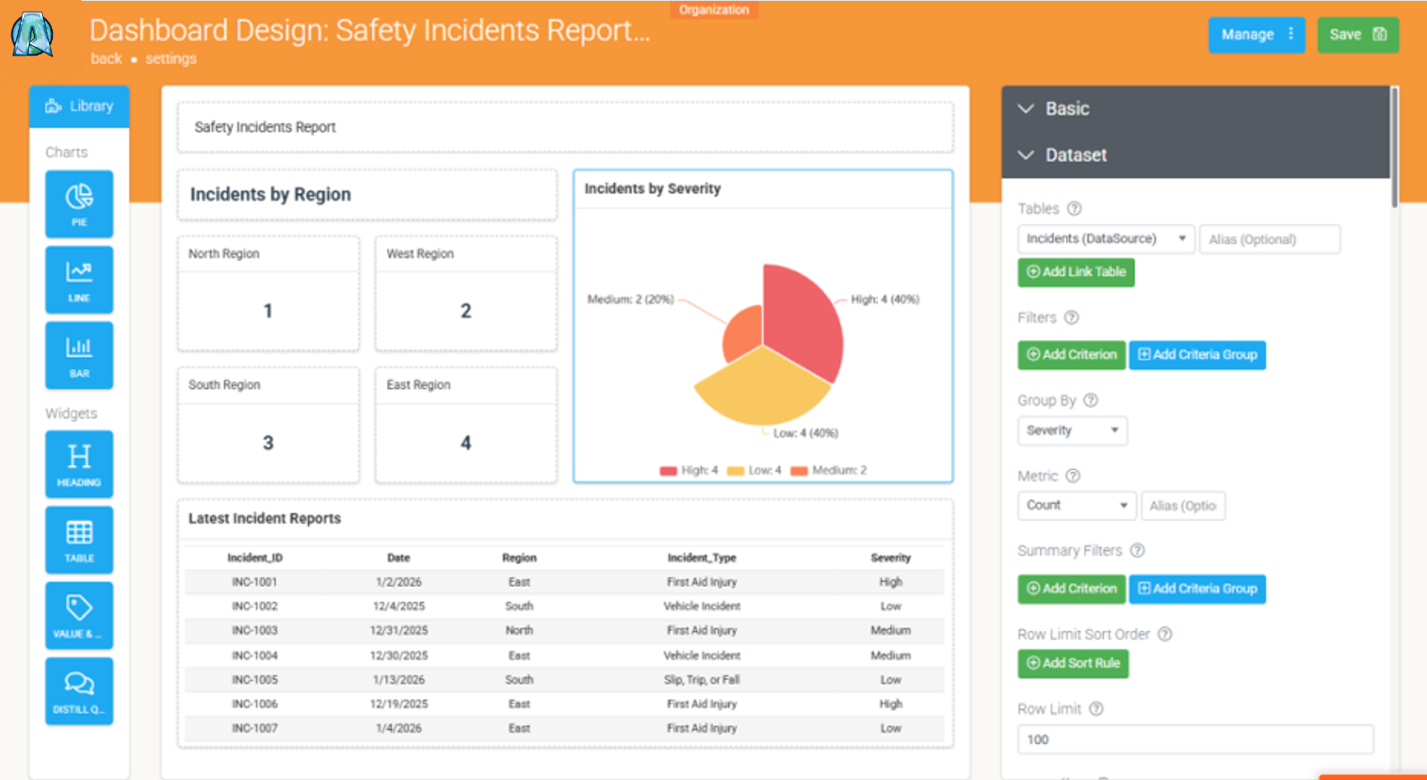Open the Count metric dropdown
Image resolution: width=1427 pixels, height=780 pixels.
(1077, 505)
